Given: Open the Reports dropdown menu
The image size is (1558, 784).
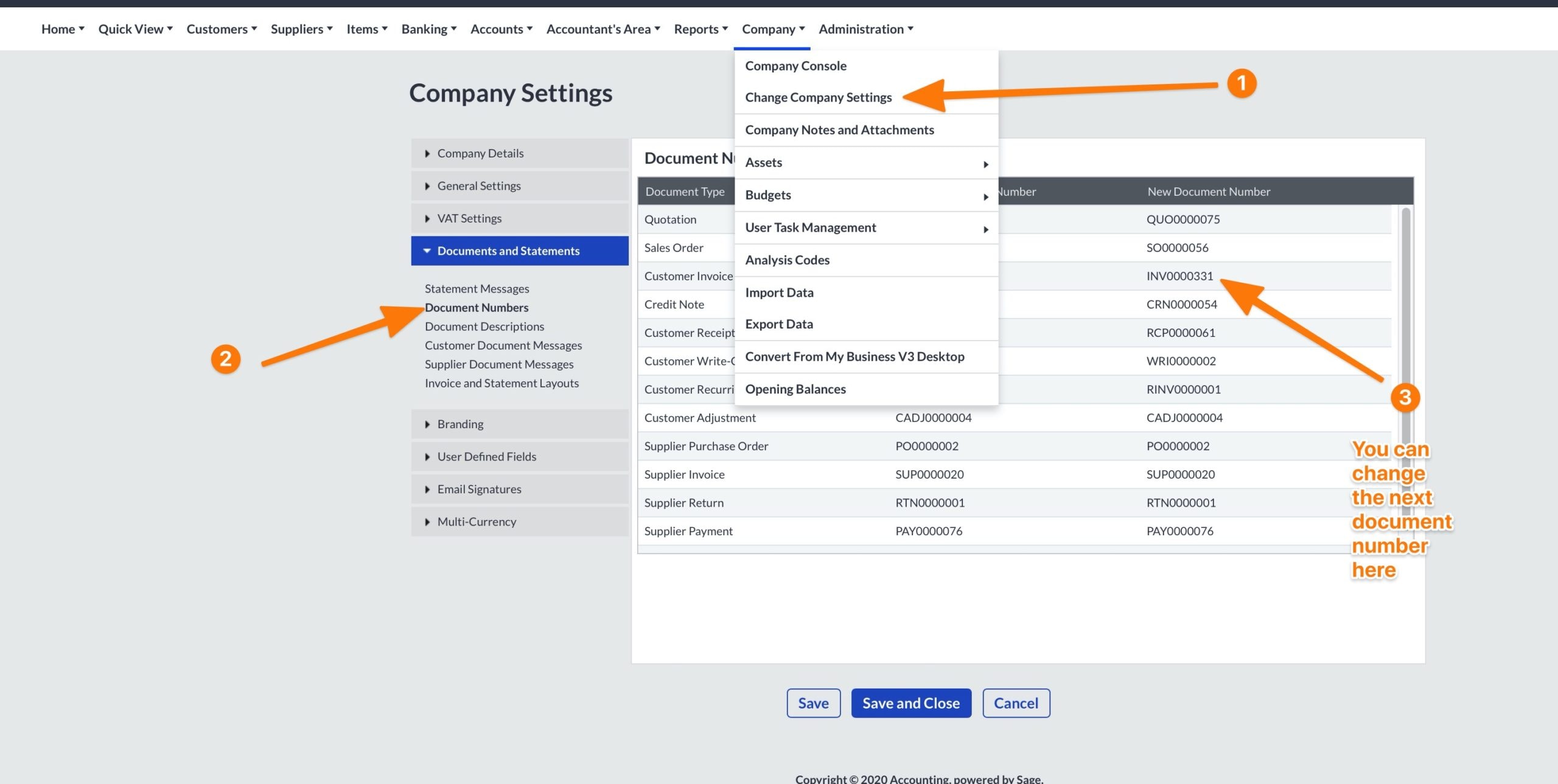Looking at the screenshot, I should pyautogui.click(x=700, y=29).
